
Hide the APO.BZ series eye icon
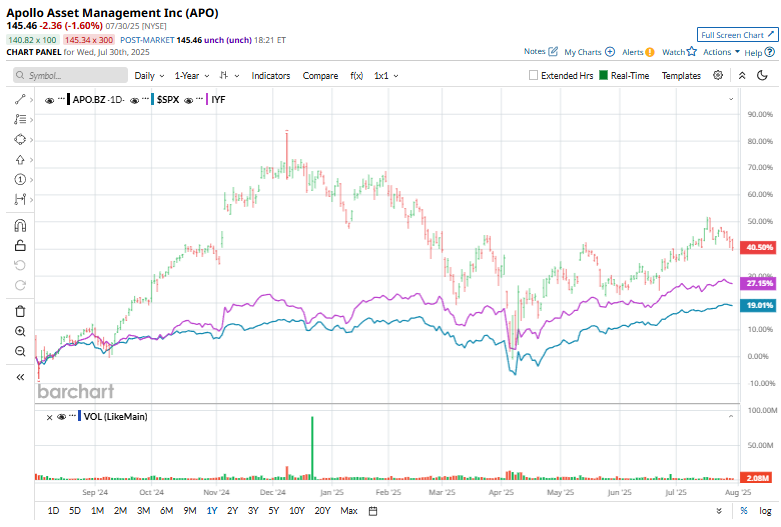(49, 100)
